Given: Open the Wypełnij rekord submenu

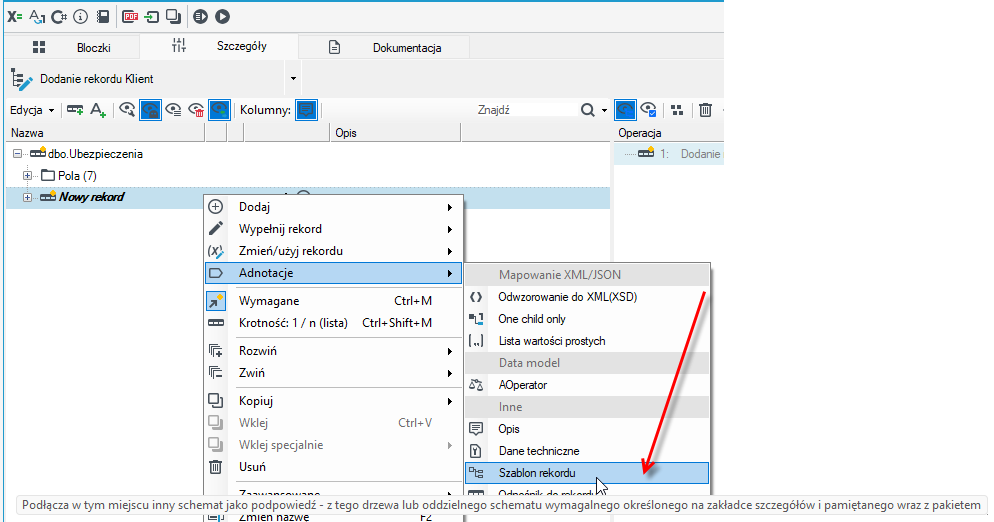Looking at the screenshot, I should 334,229.
